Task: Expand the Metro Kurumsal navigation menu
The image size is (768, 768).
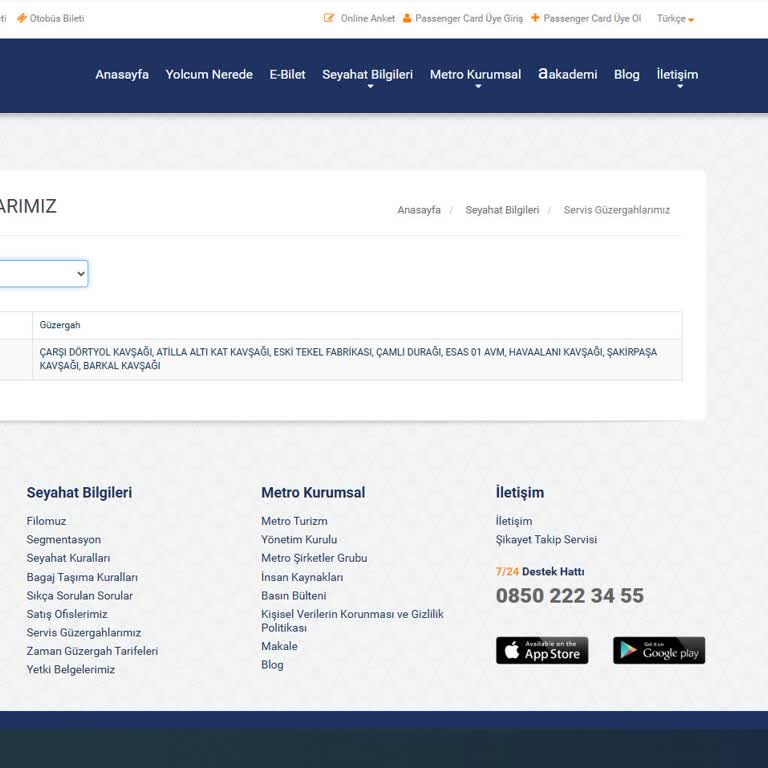Action: point(475,76)
